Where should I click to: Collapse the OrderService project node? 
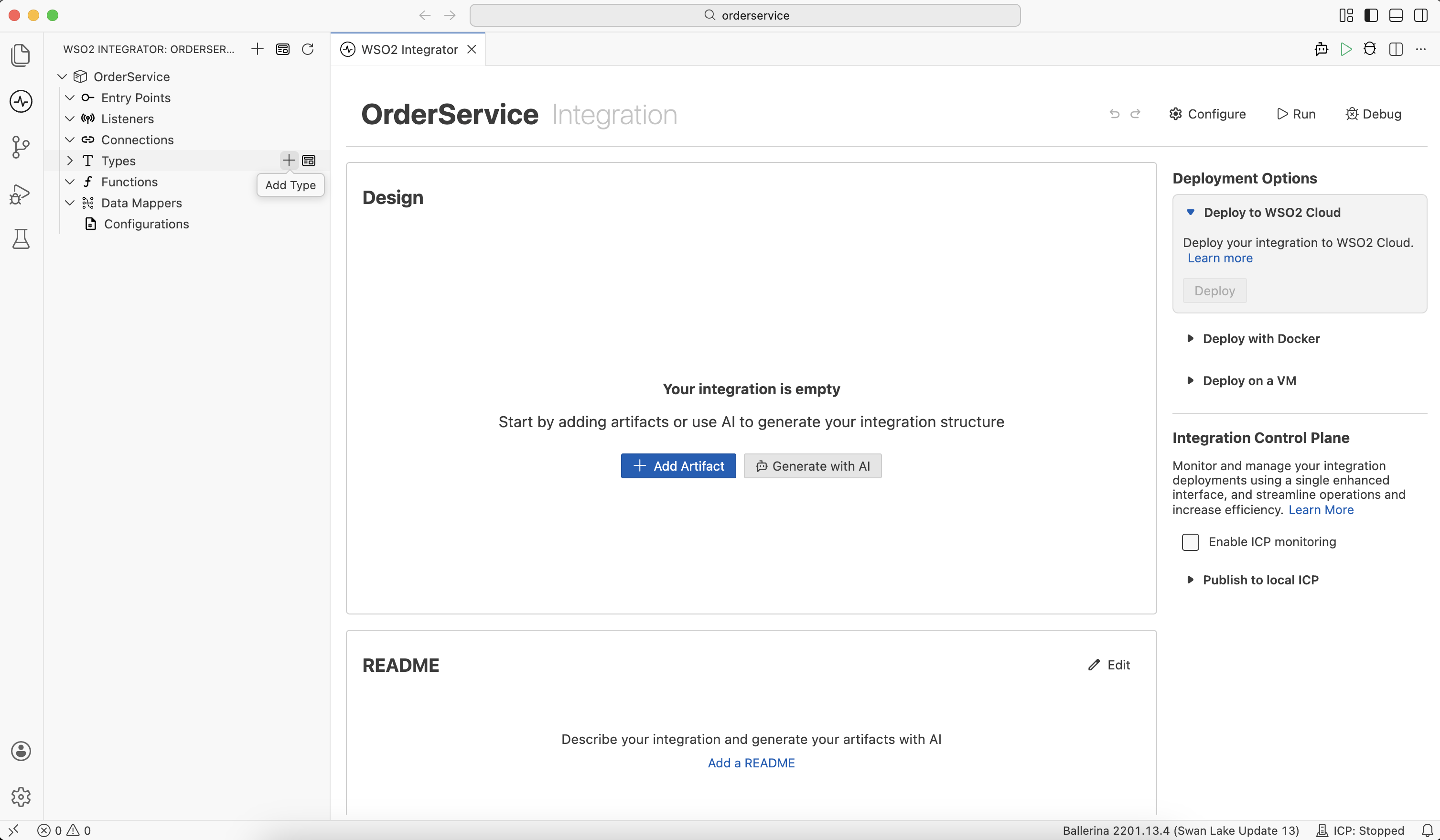(62, 76)
